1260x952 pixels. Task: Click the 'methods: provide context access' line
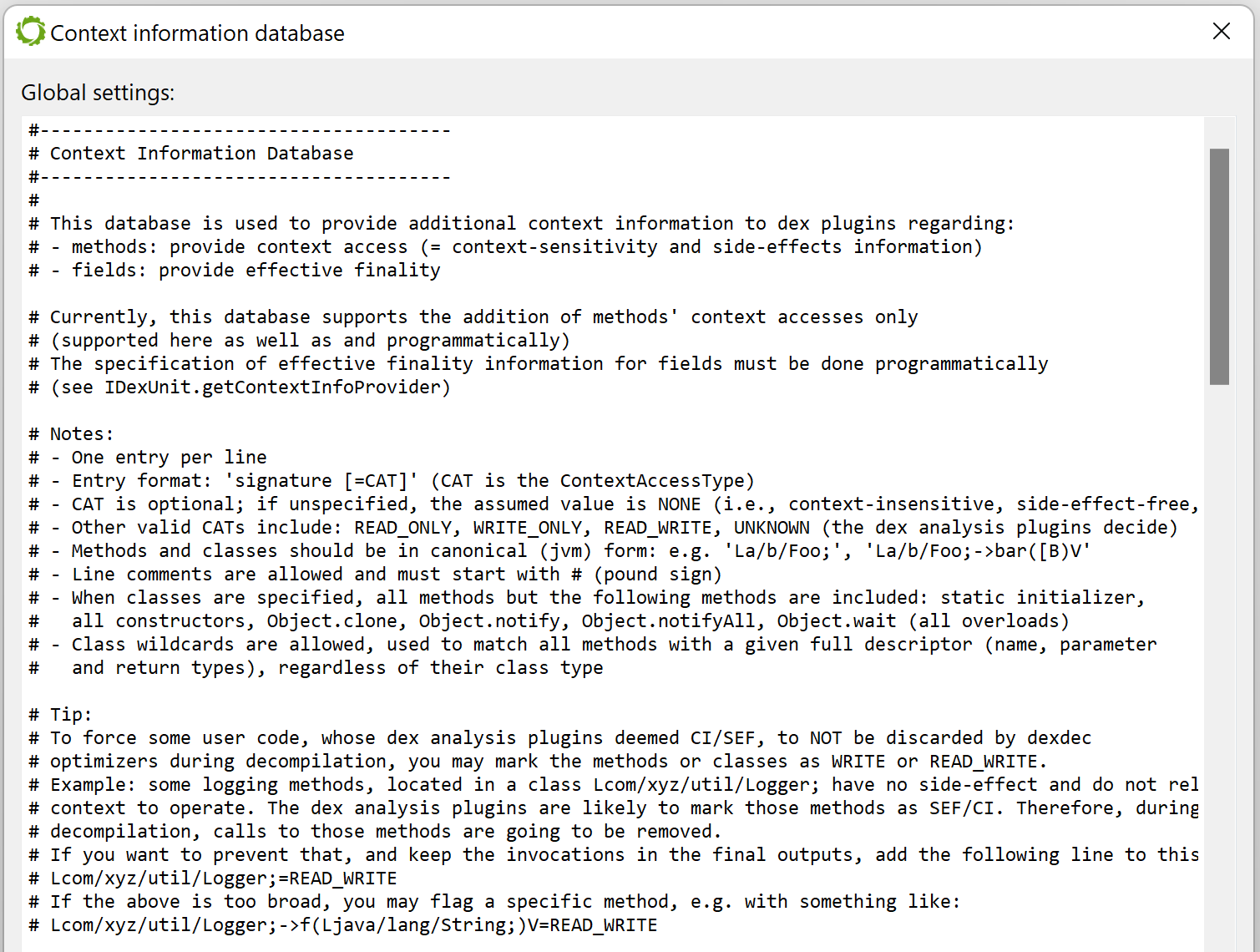click(505, 246)
